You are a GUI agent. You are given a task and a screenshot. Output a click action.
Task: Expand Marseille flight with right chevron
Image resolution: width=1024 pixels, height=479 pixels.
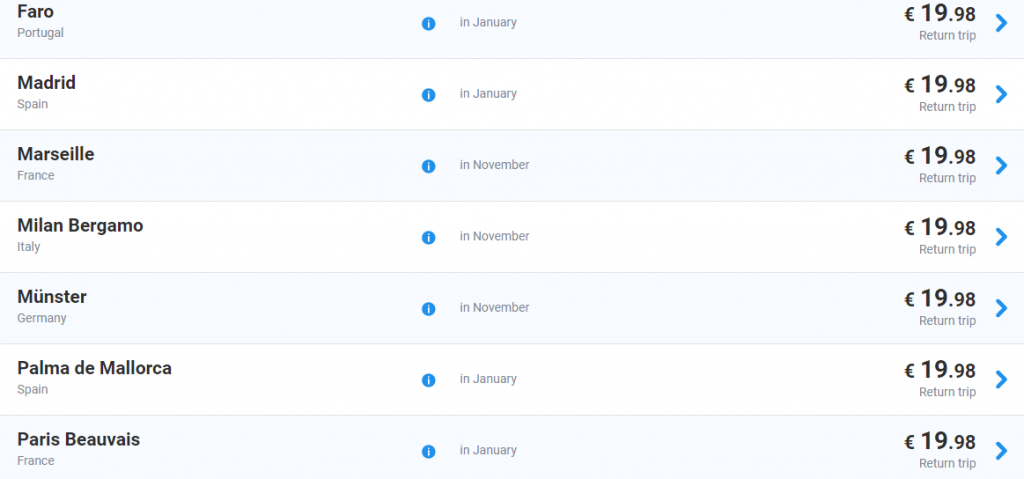coord(1001,165)
